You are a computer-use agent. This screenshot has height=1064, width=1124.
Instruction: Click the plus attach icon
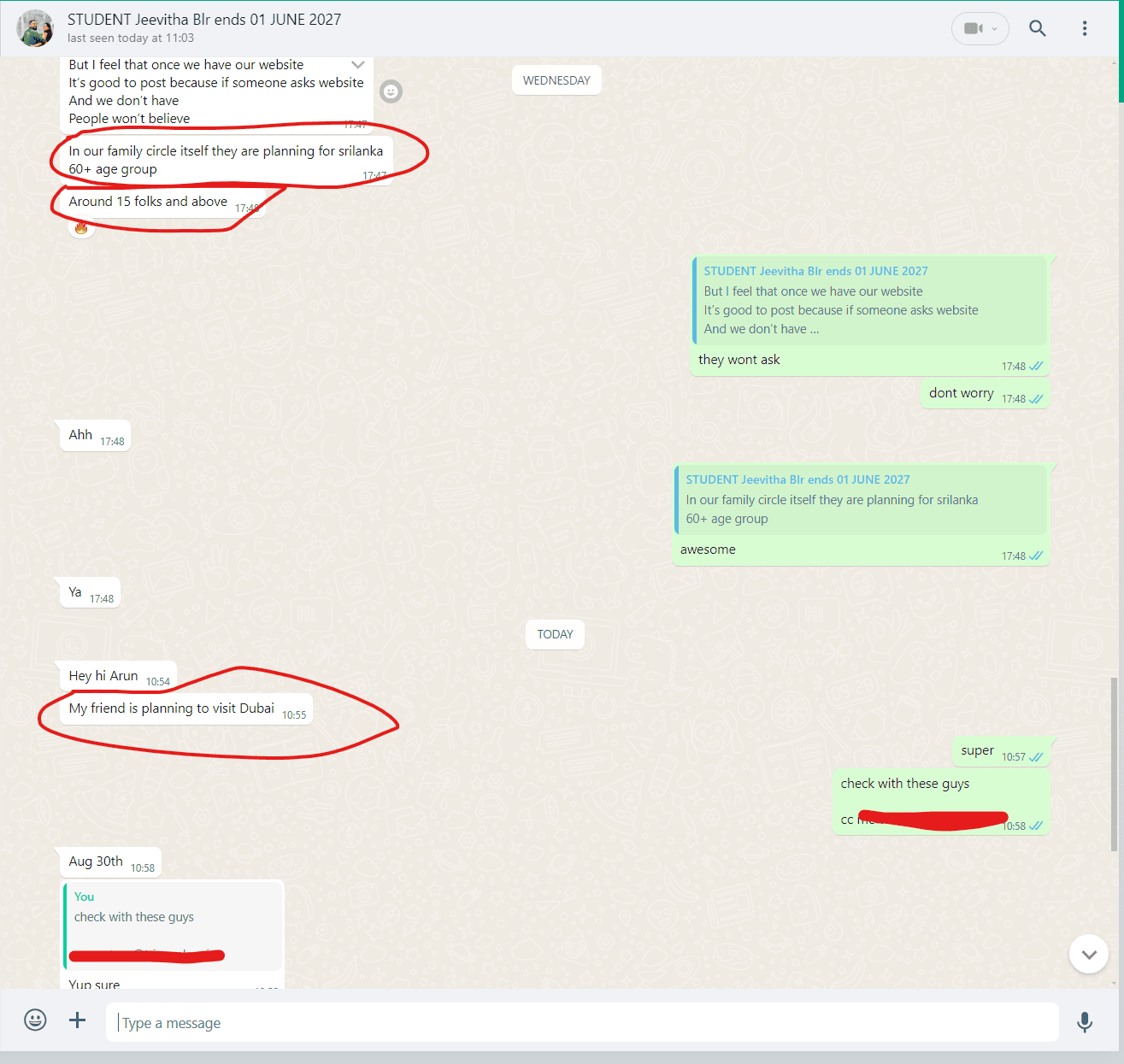click(77, 1020)
